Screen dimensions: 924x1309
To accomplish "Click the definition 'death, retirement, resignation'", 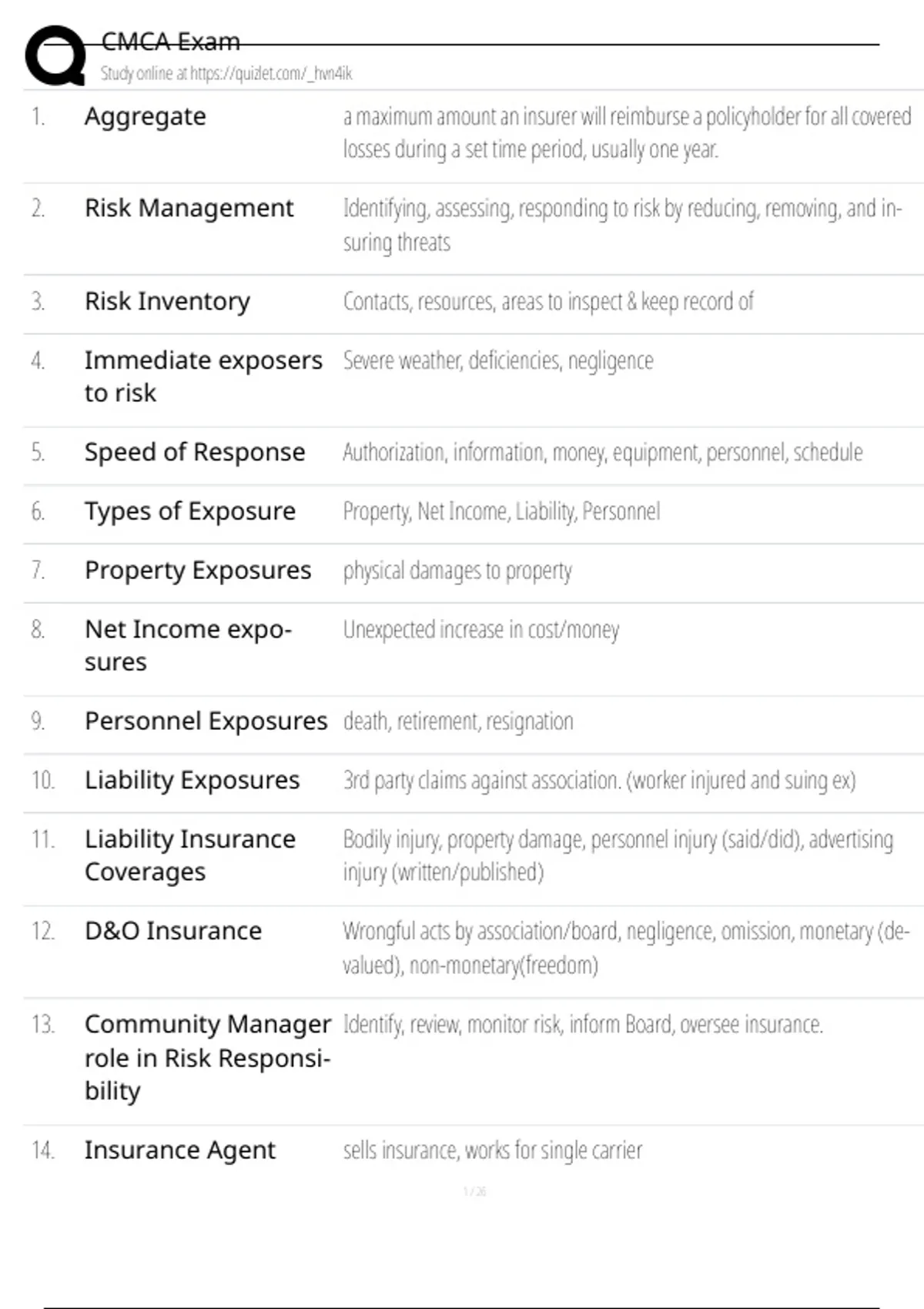I will tap(458, 721).
